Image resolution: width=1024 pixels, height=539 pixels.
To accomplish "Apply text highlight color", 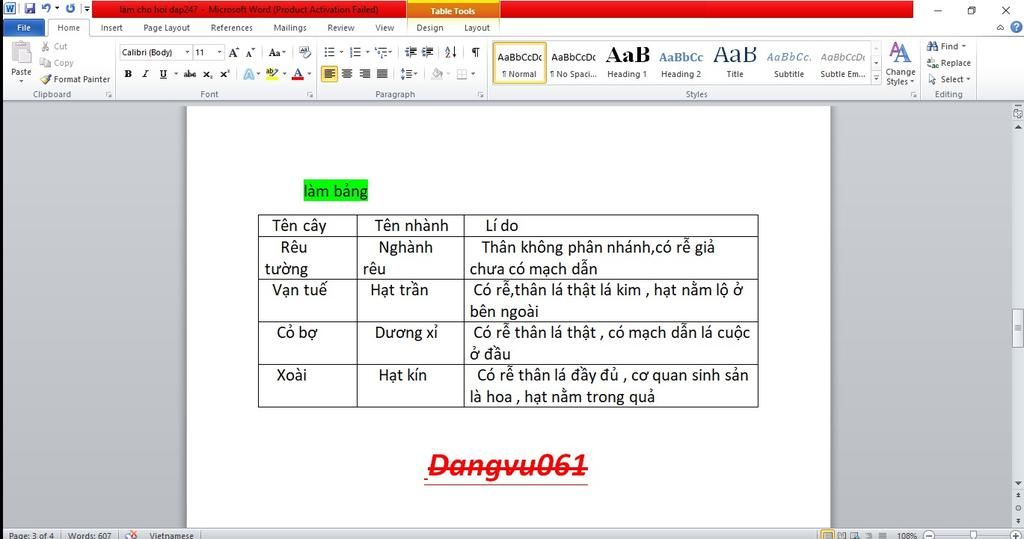I will pos(272,74).
